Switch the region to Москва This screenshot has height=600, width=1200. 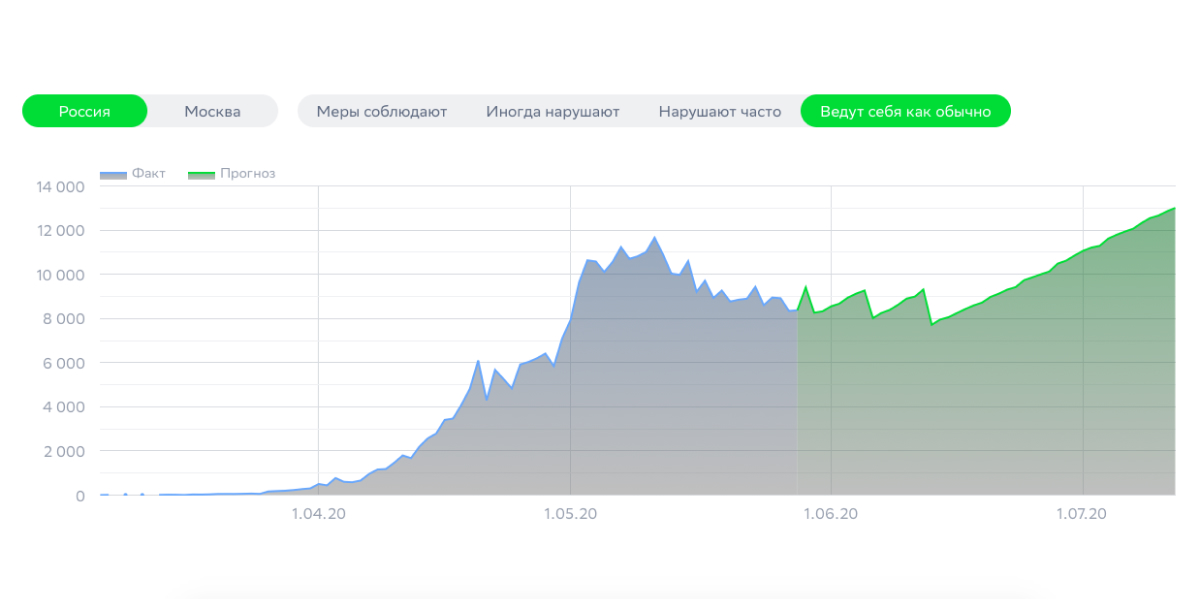pos(212,111)
